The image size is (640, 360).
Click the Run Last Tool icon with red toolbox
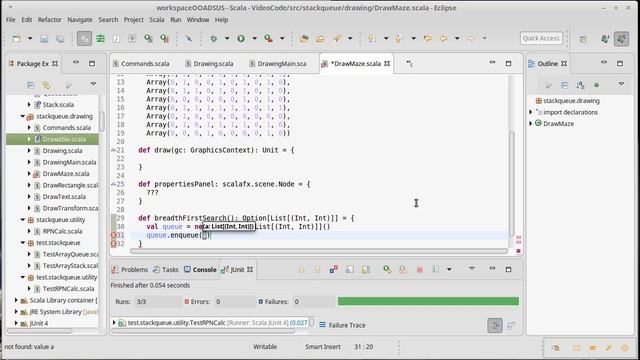point(268,38)
